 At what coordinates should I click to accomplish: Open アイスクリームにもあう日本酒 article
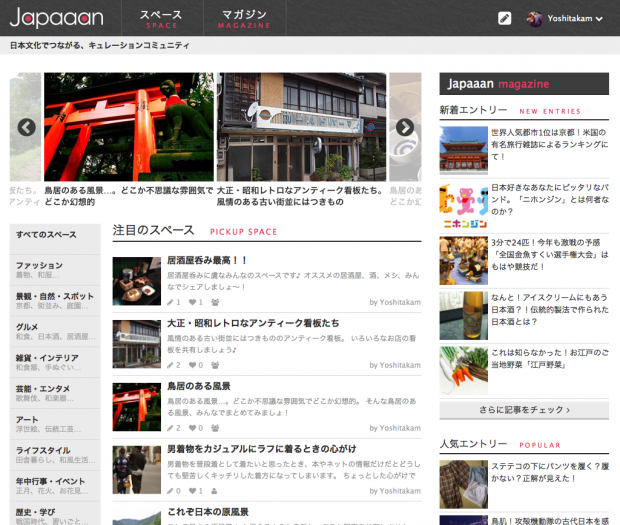coord(550,309)
